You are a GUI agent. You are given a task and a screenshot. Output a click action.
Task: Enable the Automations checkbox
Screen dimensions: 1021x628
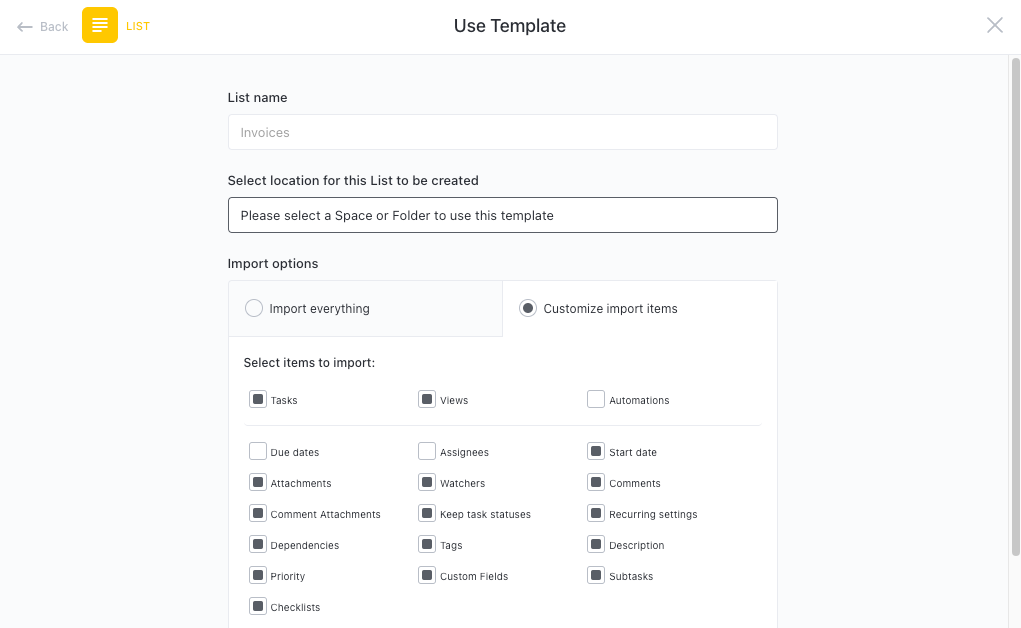[x=597, y=398]
